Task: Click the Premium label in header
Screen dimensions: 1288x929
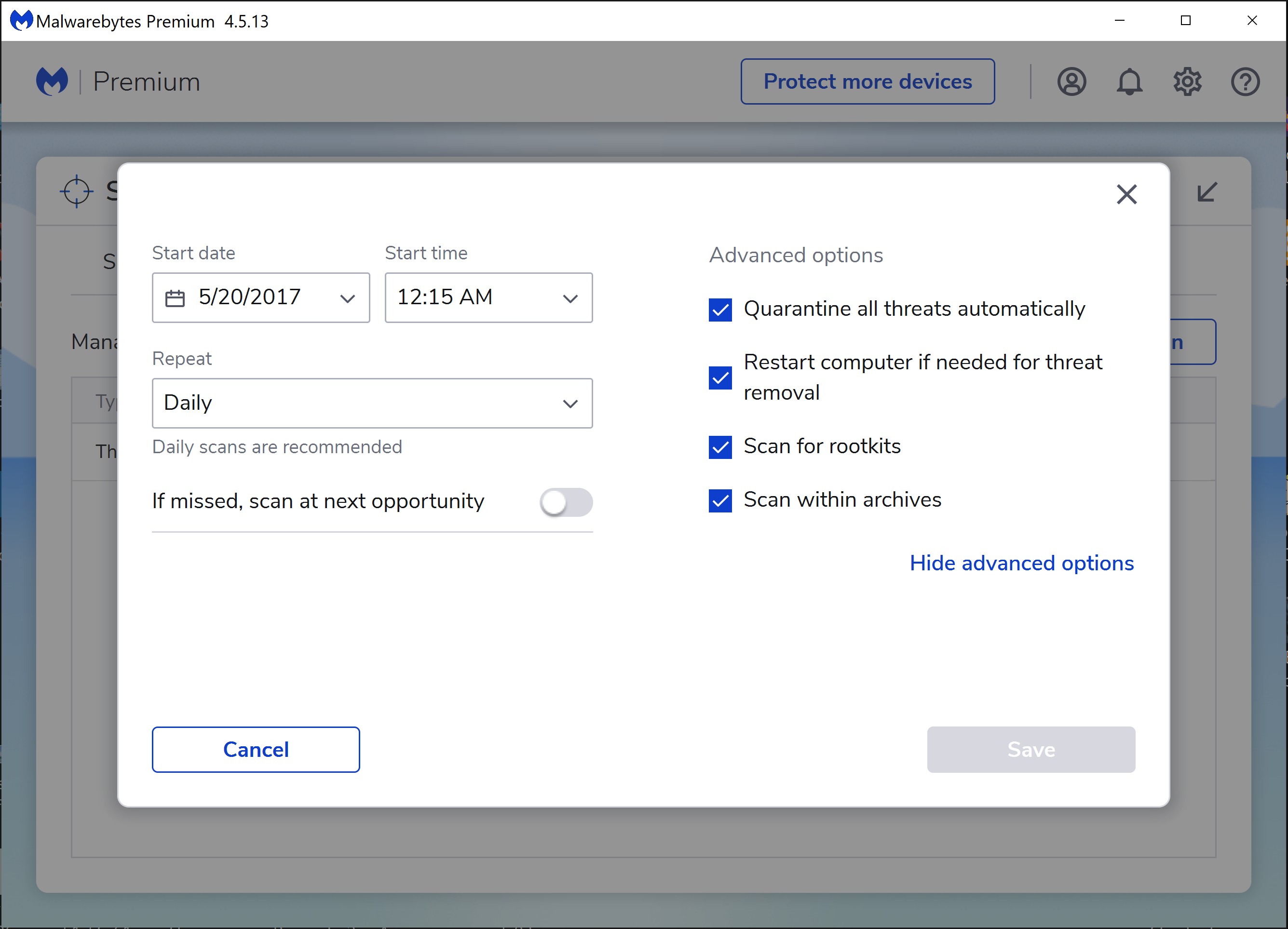Action: pos(147,82)
